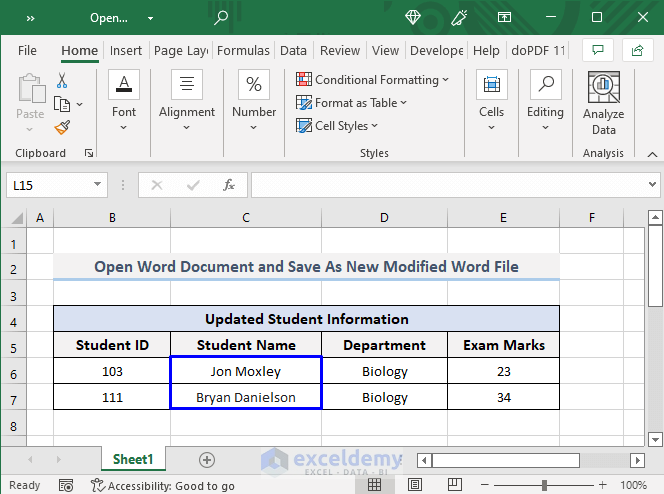Open the Comments speech bubble icon

pyautogui.click(x=597, y=50)
